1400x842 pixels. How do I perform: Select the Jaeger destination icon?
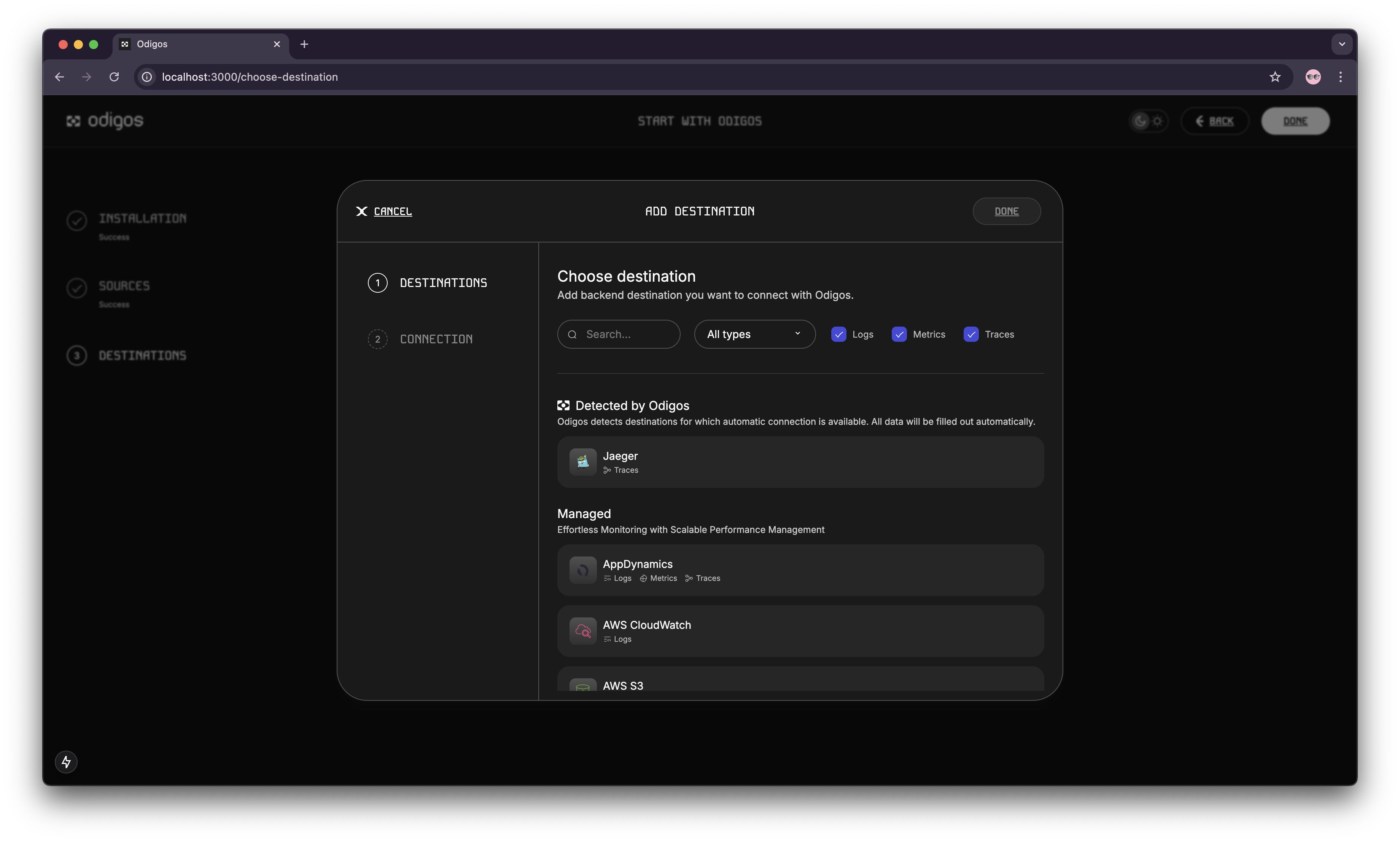[583, 461]
